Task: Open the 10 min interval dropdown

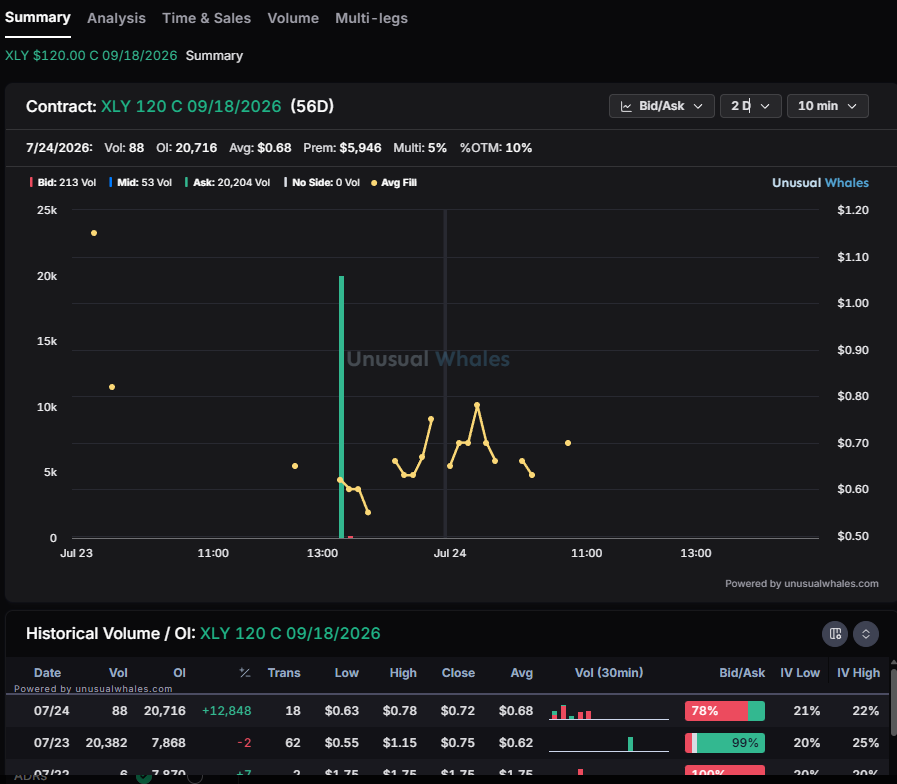Action: [x=827, y=106]
